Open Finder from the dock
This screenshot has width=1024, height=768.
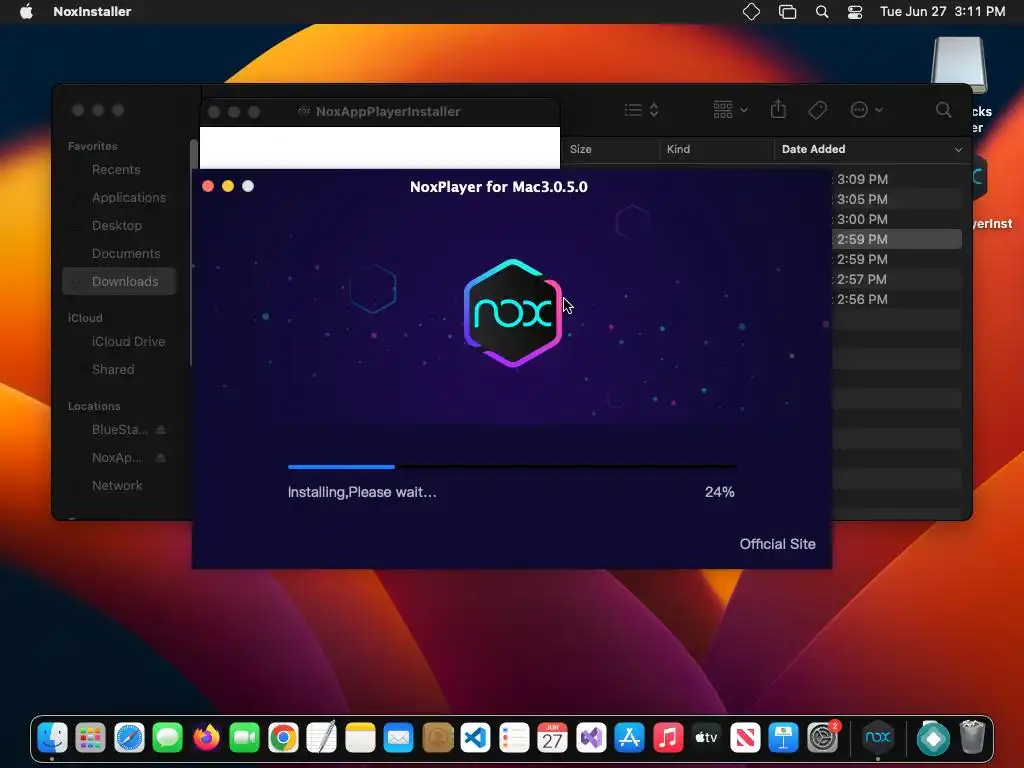click(x=52, y=738)
